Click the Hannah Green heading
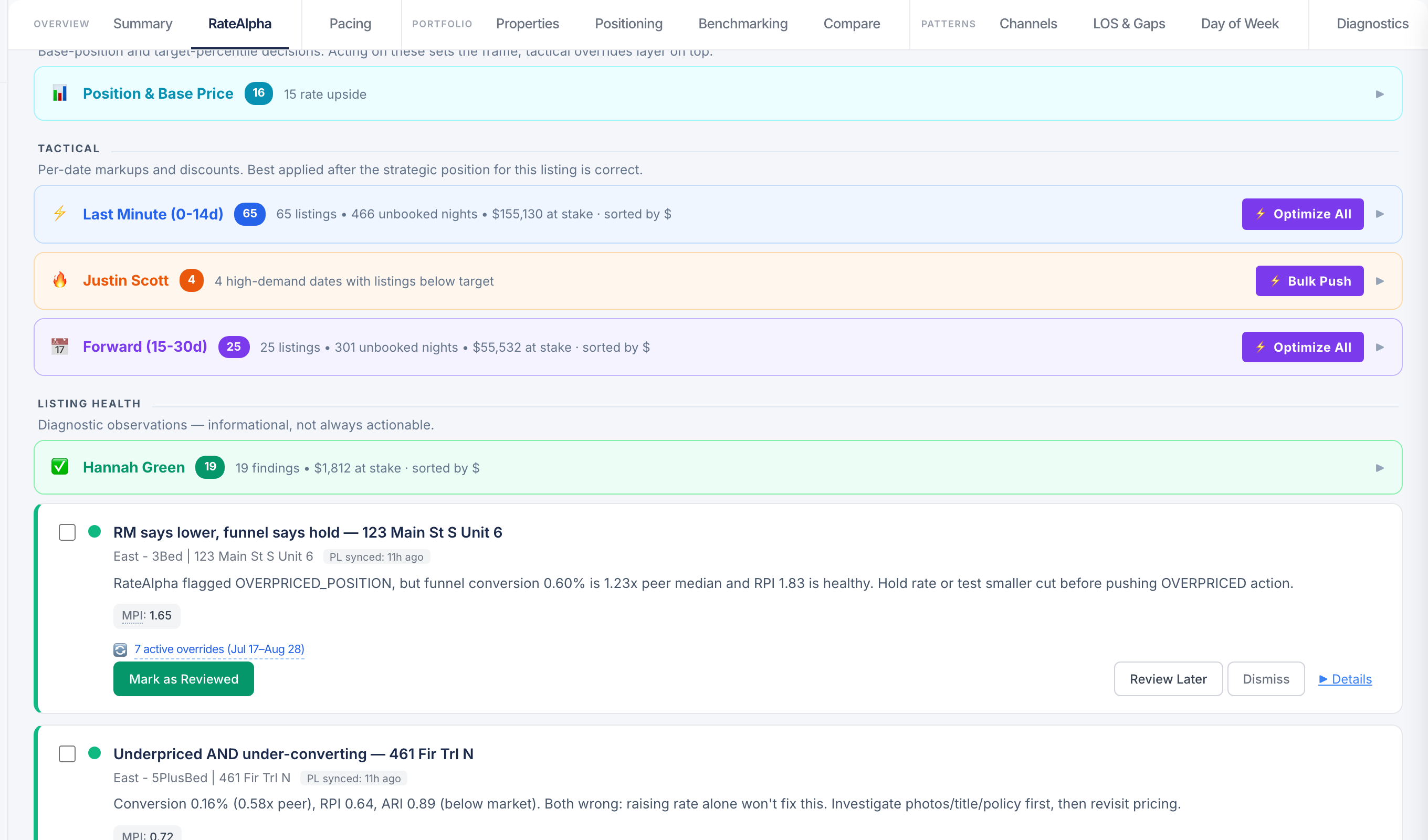1428x840 pixels. 134,467
